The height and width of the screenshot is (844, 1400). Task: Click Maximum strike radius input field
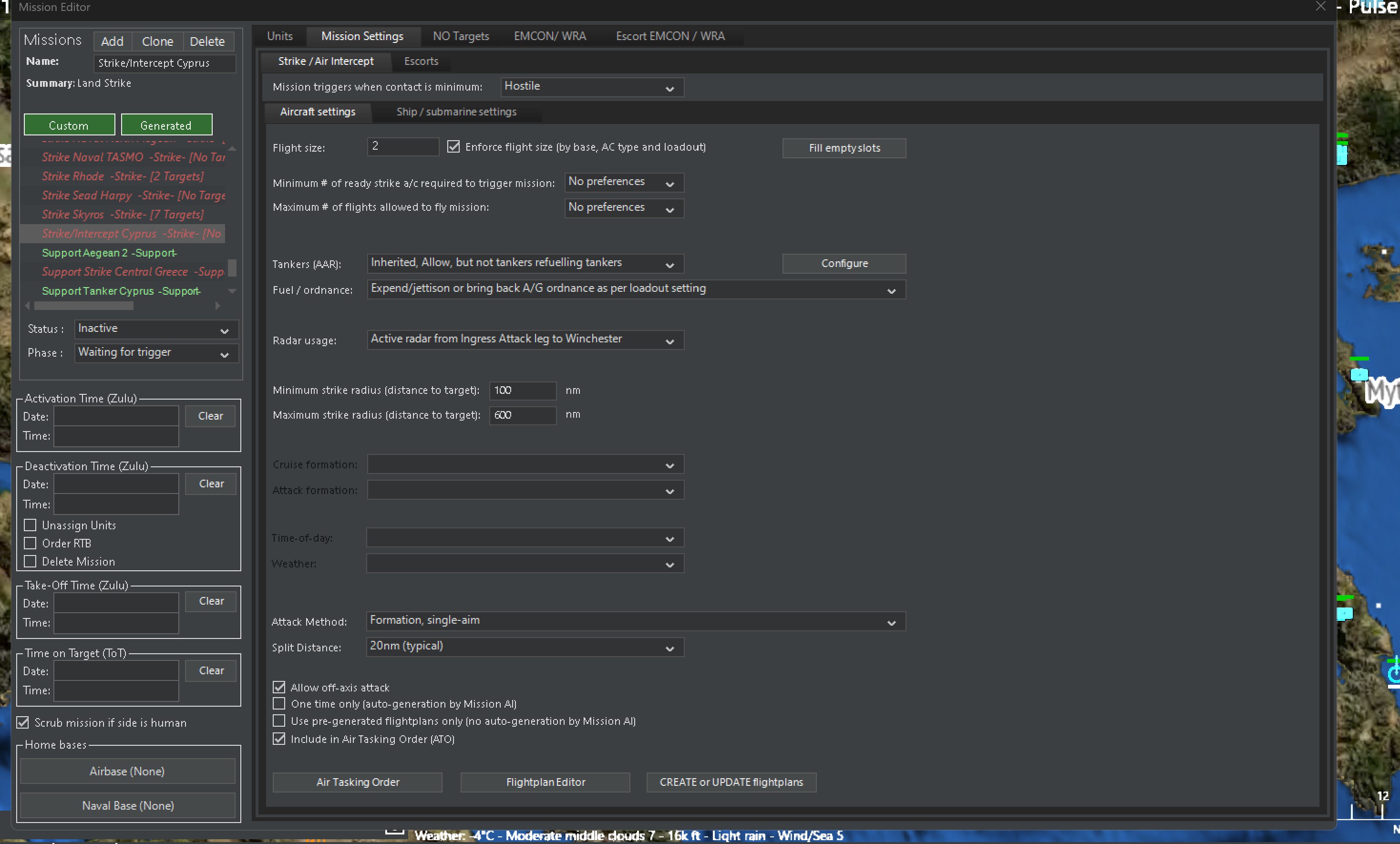tap(522, 415)
